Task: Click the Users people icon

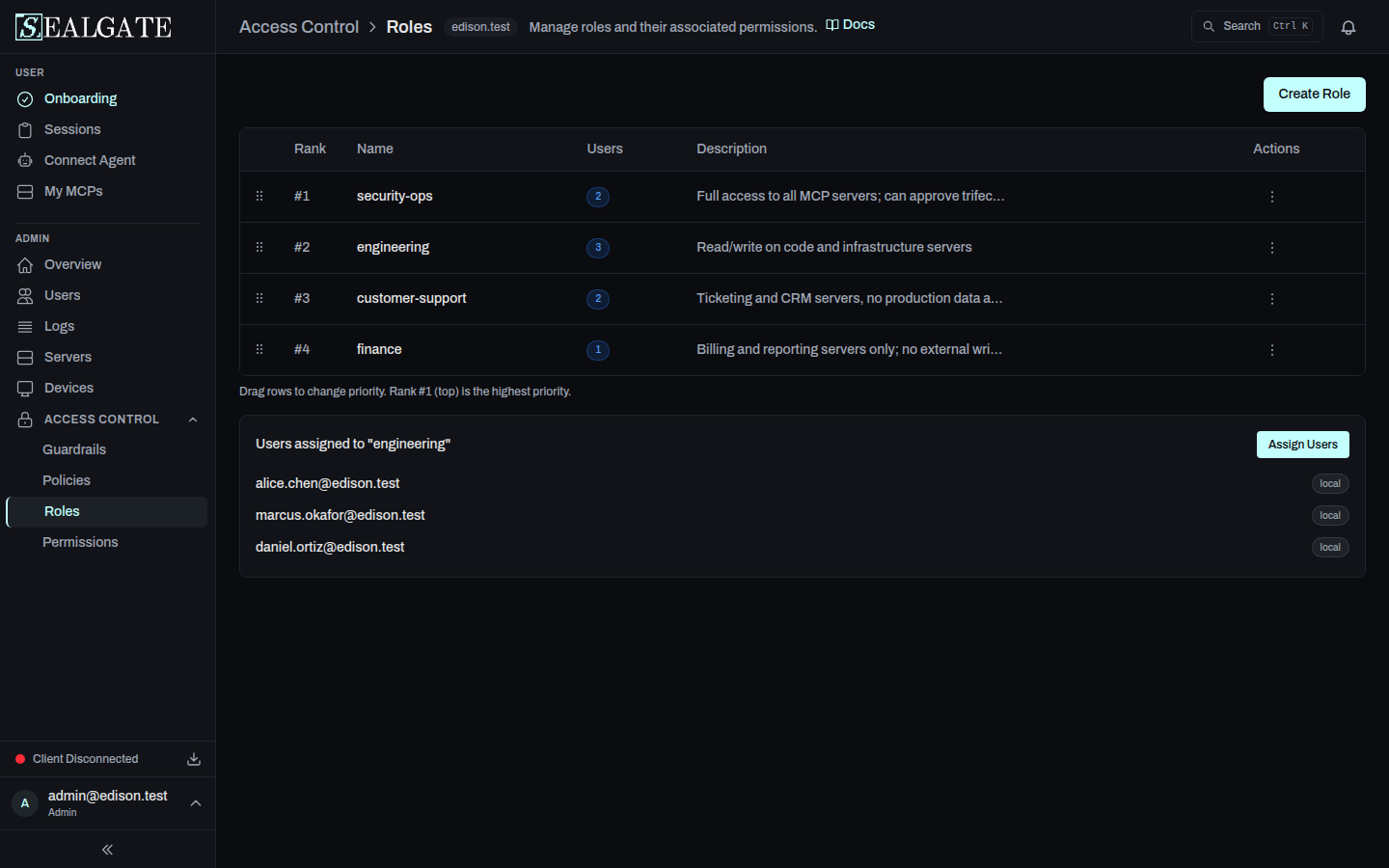Action: [25, 296]
